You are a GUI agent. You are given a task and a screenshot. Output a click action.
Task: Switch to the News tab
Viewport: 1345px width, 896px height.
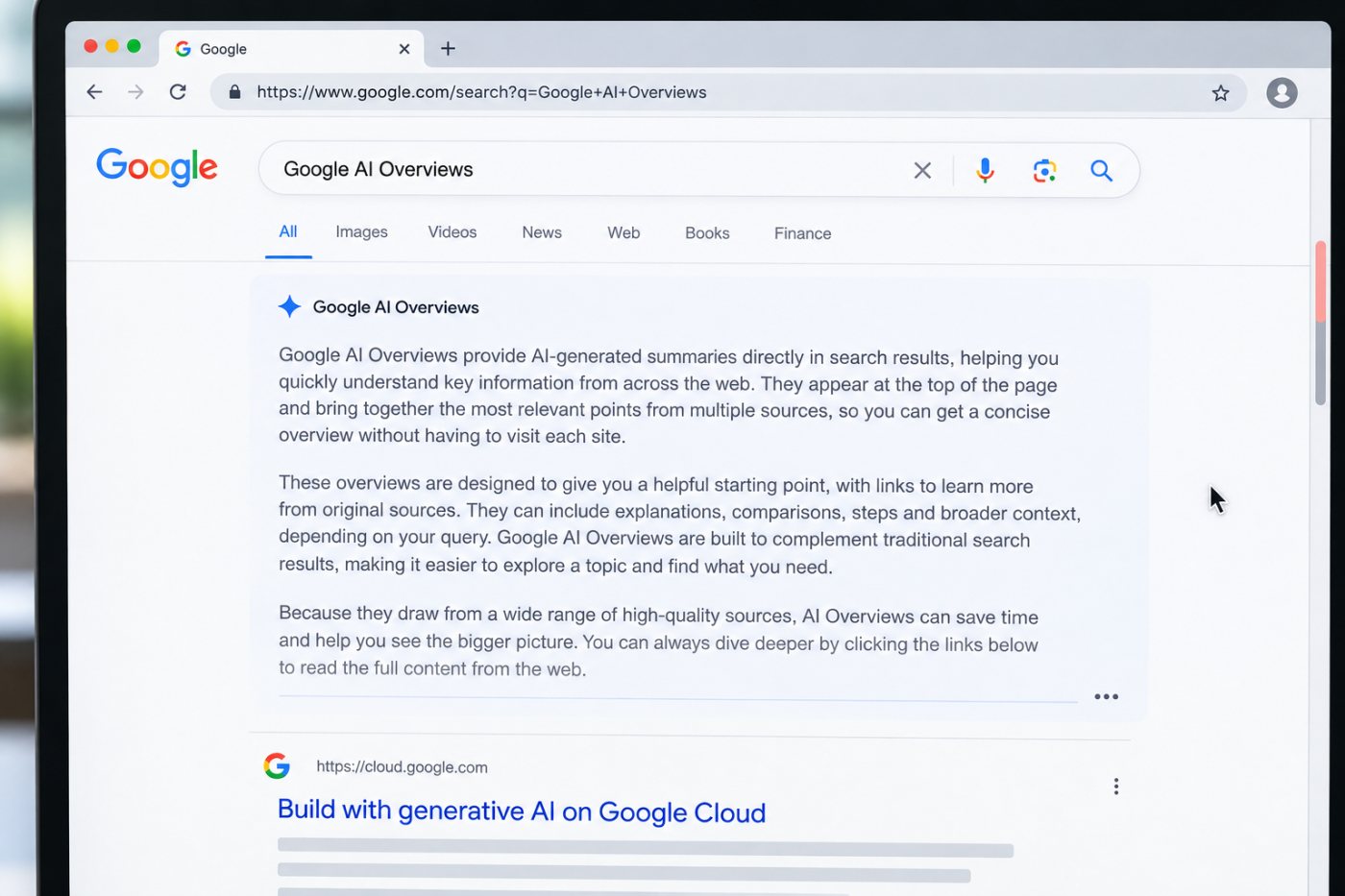(x=542, y=232)
